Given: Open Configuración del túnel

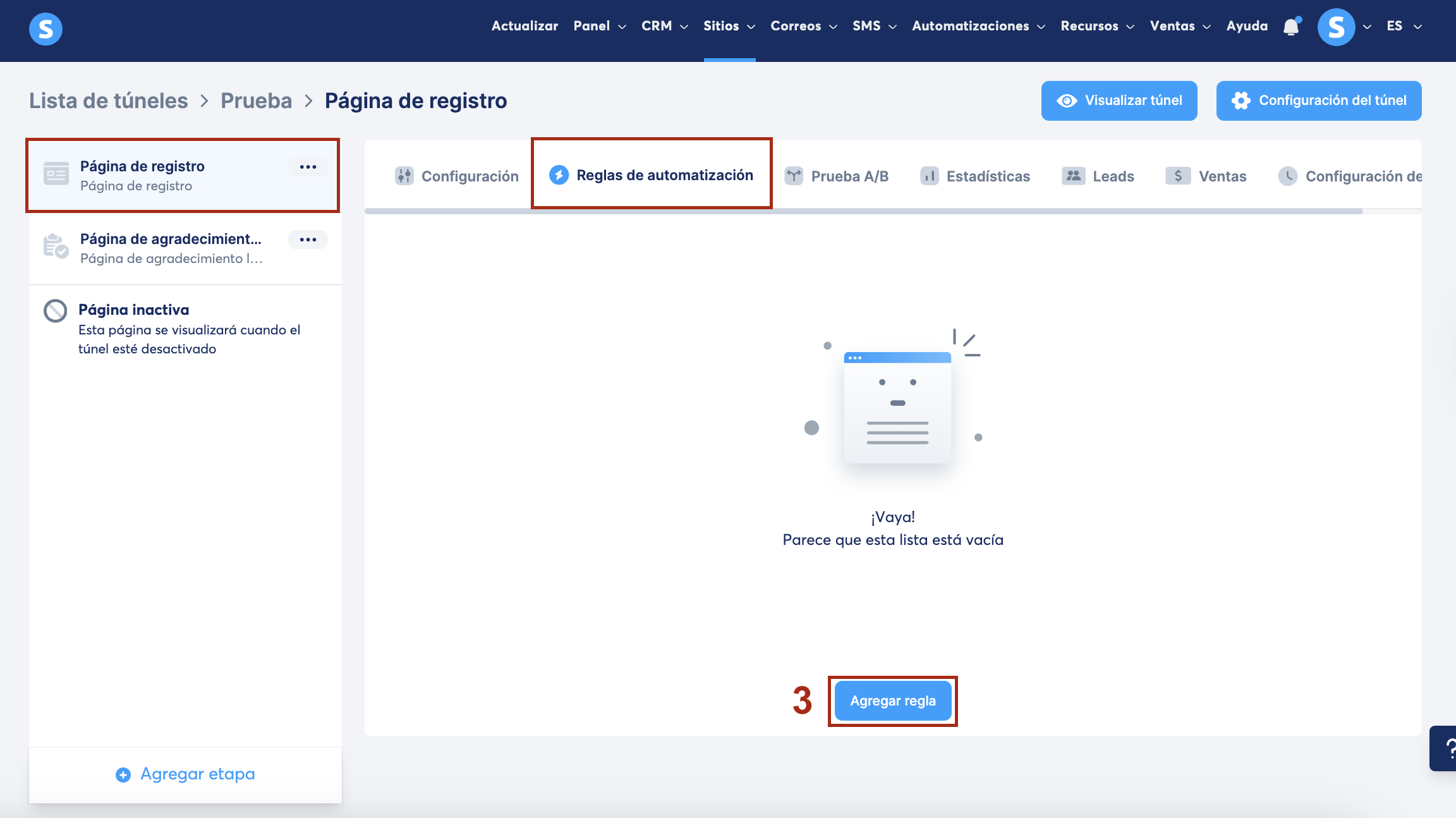Looking at the screenshot, I should click(x=1318, y=101).
